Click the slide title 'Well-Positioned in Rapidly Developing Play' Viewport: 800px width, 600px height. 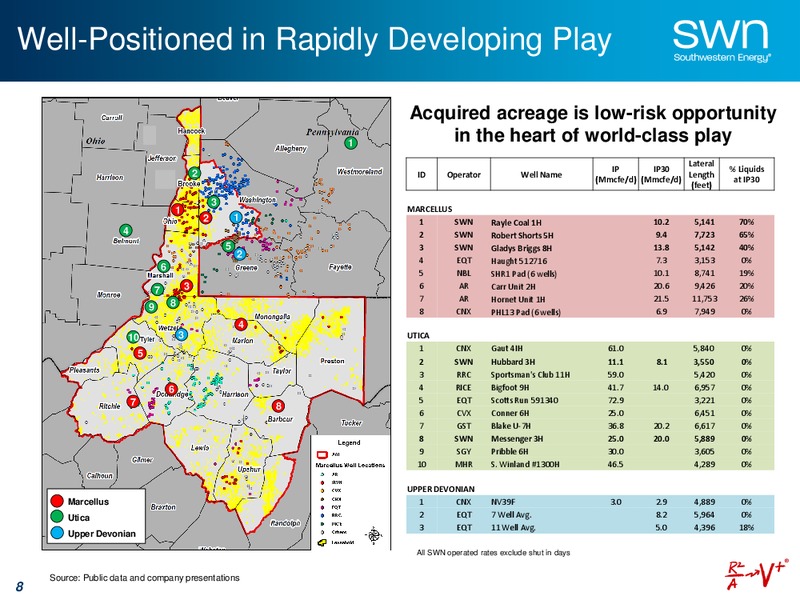pyautogui.click(x=314, y=39)
